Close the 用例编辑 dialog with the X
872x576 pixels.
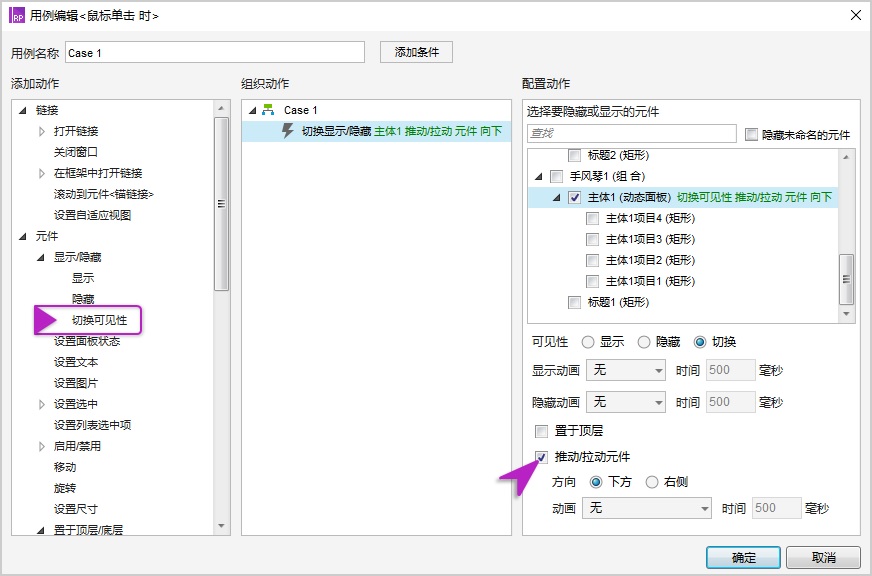pyautogui.click(x=856, y=16)
